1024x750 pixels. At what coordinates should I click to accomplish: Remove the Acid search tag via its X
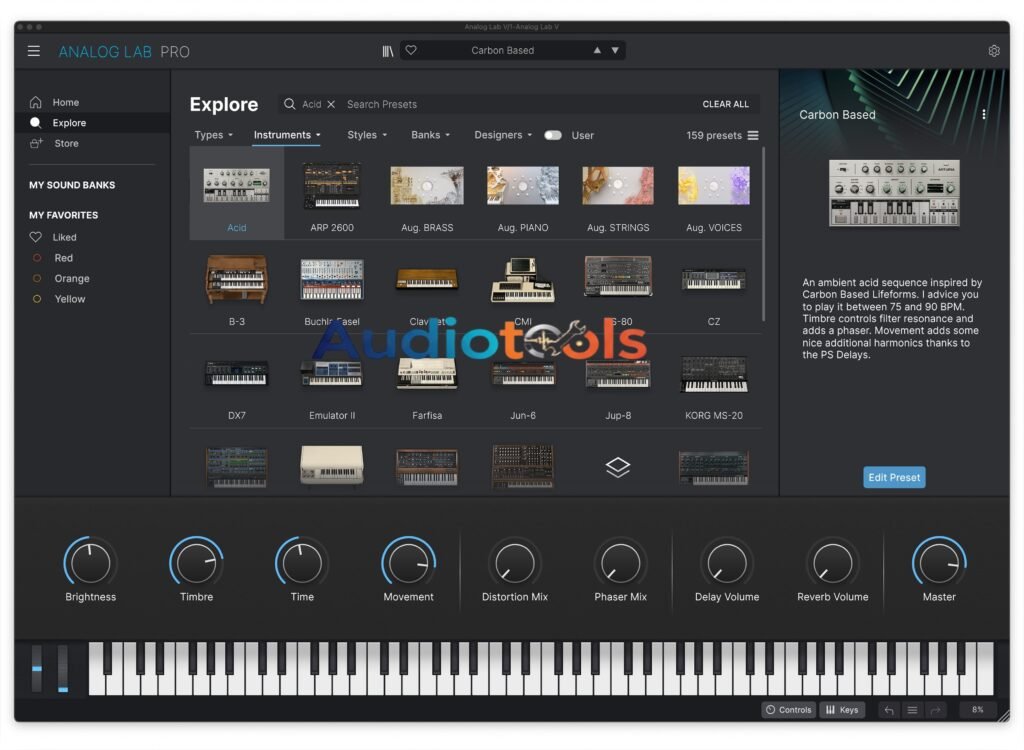pos(330,104)
